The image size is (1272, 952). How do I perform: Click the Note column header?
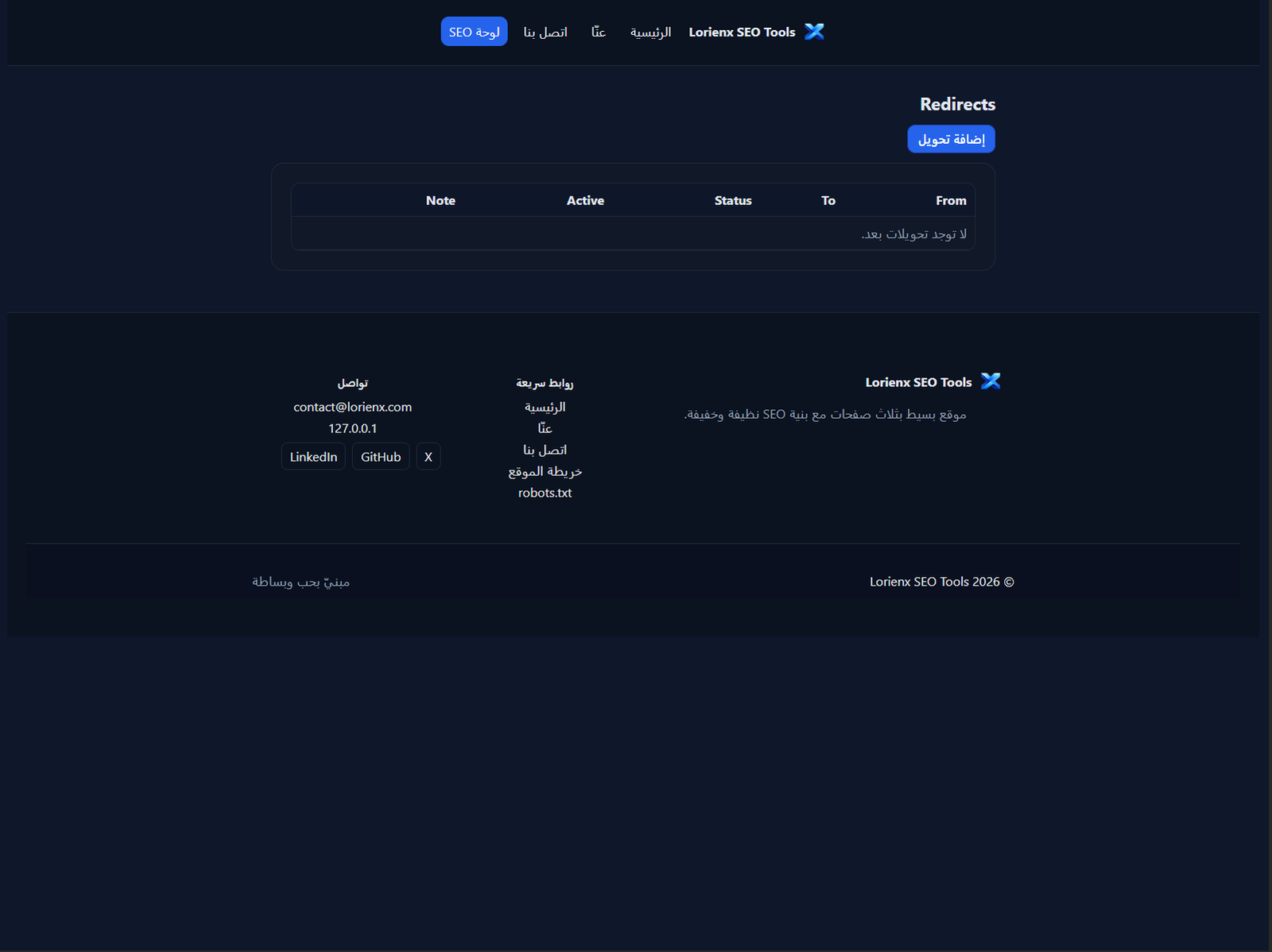(x=440, y=200)
